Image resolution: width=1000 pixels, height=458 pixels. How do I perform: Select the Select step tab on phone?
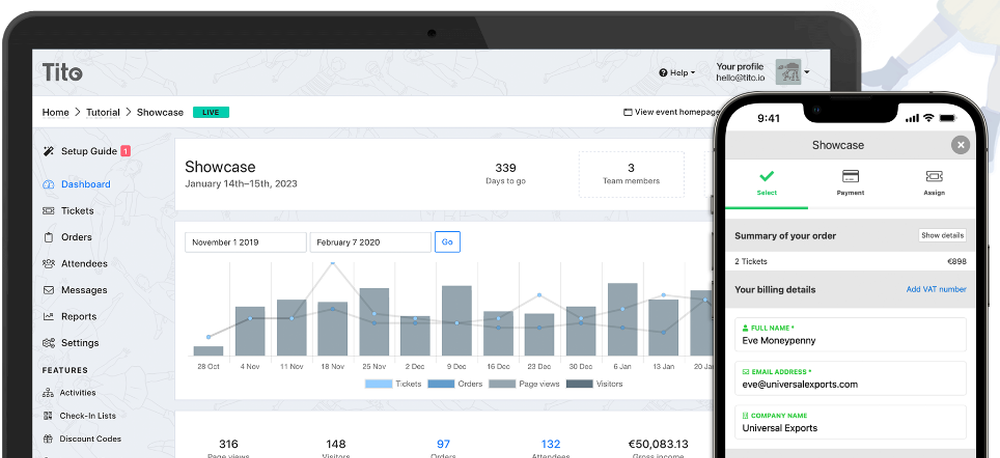(x=767, y=182)
